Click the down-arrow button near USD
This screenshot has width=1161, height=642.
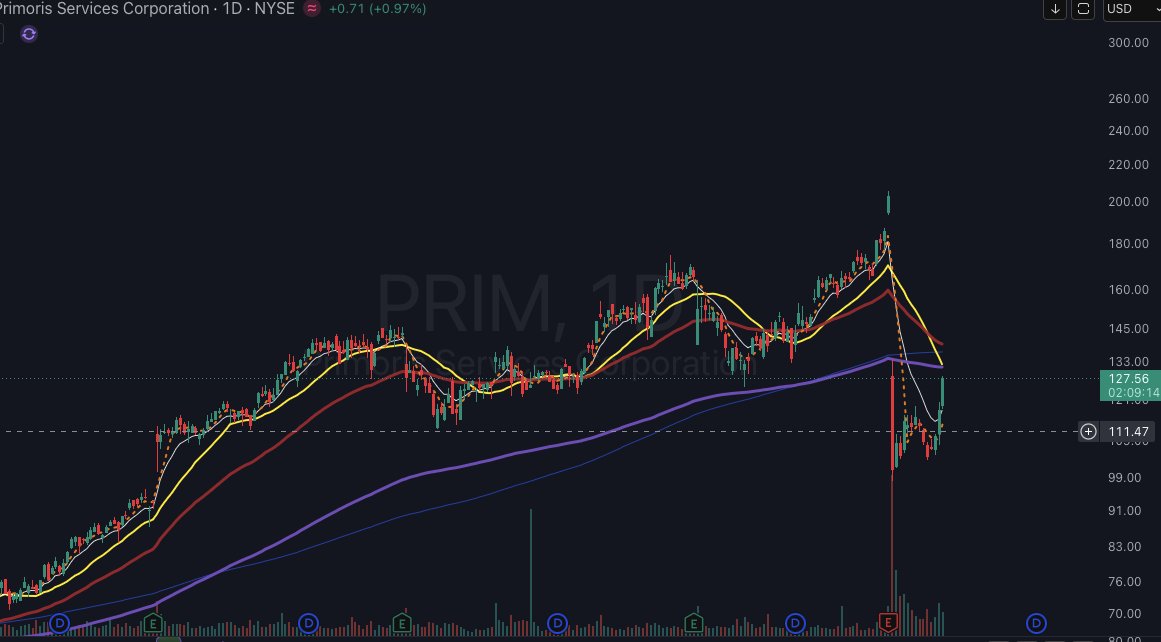[1054, 9]
